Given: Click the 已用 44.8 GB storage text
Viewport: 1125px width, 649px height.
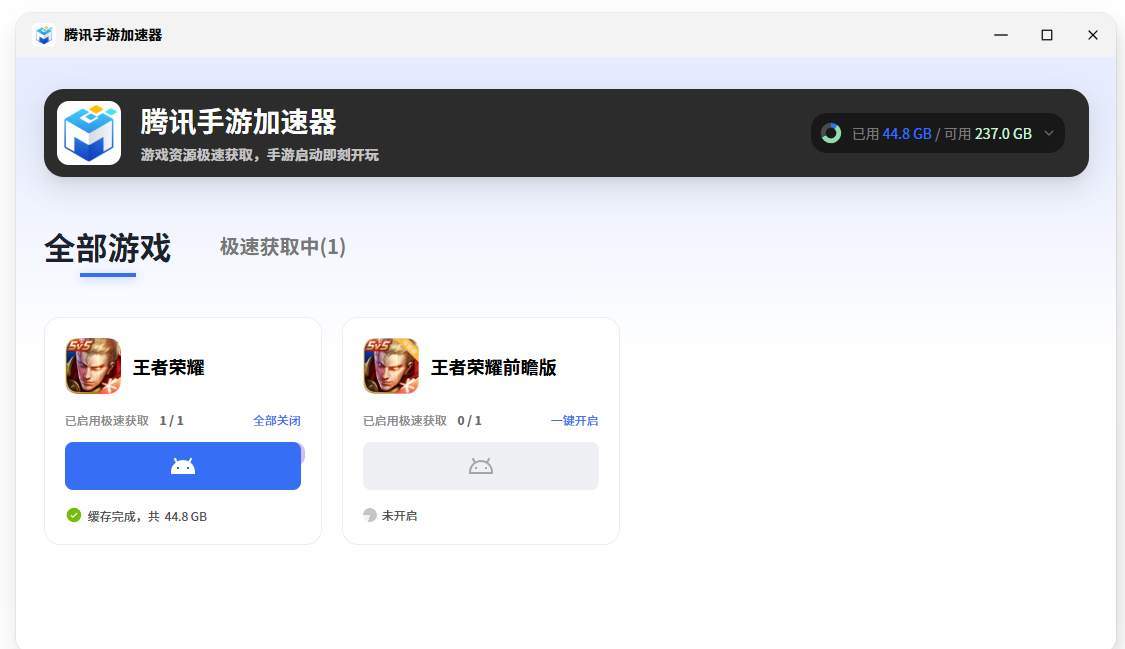Looking at the screenshot, I should [x=892, y=134].
